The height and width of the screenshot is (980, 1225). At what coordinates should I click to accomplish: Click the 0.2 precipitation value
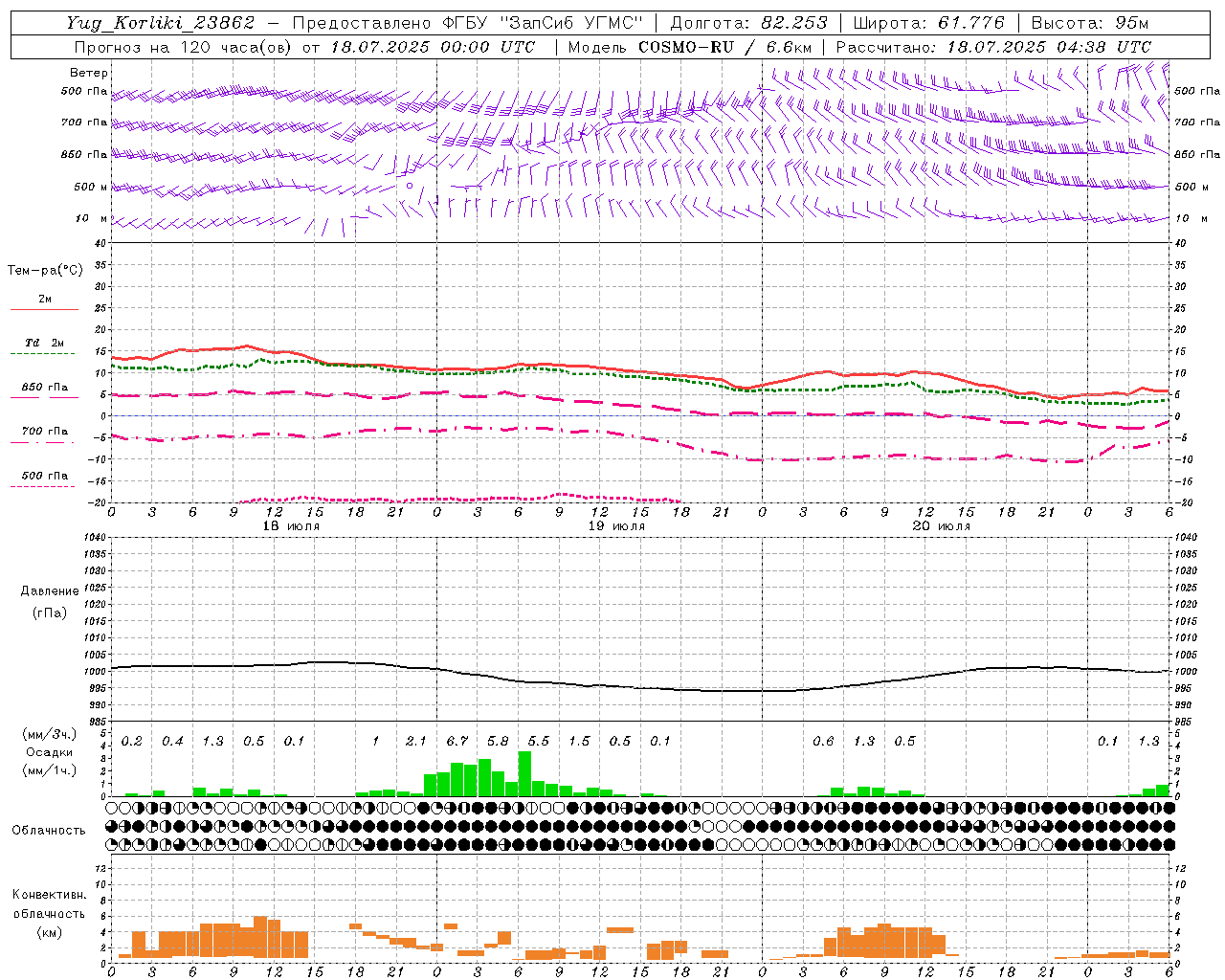(132, 742)
